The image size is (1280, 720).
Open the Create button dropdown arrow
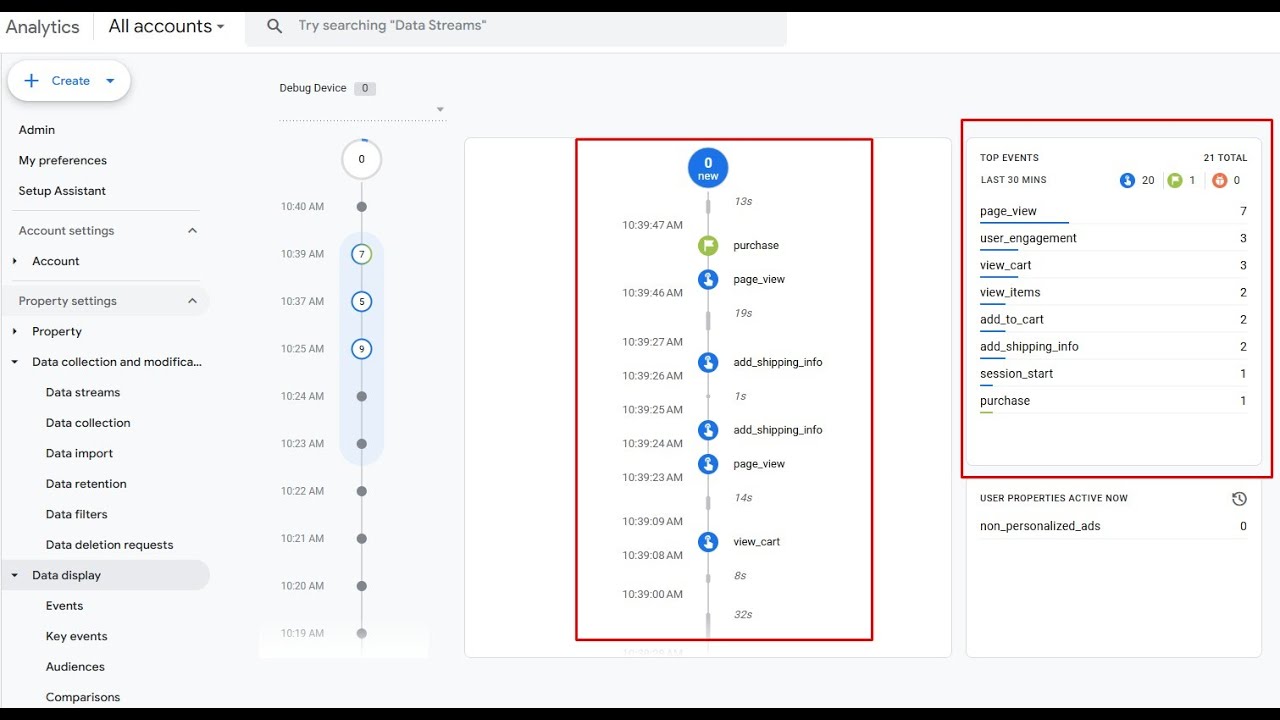click(x=110, y=81)
